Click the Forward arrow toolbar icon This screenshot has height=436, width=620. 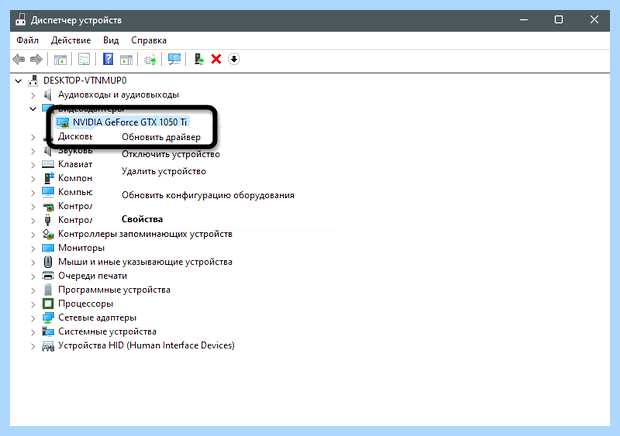36,60
